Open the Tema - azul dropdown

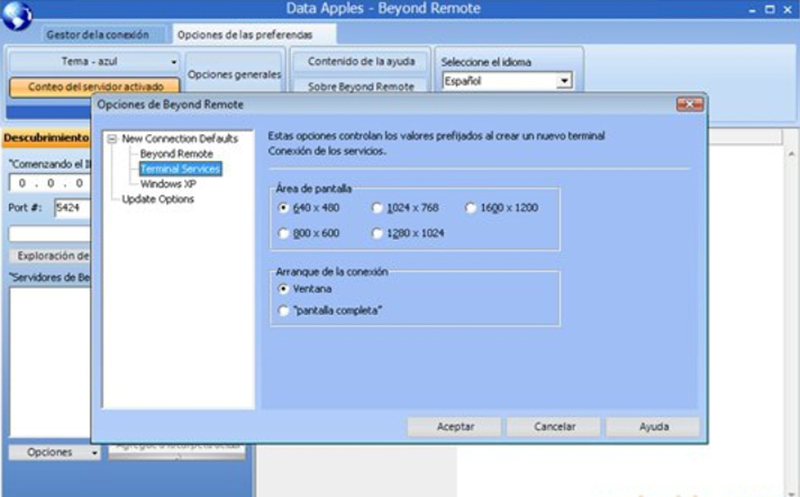click(95, 62)
